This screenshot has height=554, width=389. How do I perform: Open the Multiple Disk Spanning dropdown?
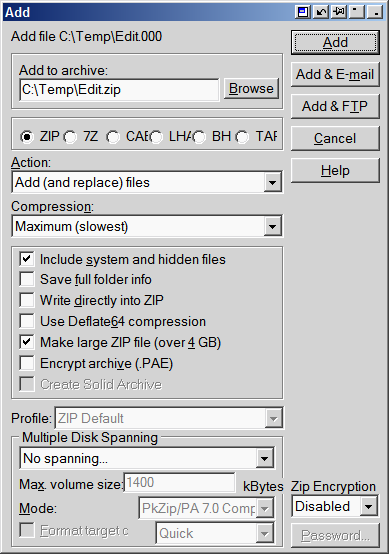pos(265,459)
